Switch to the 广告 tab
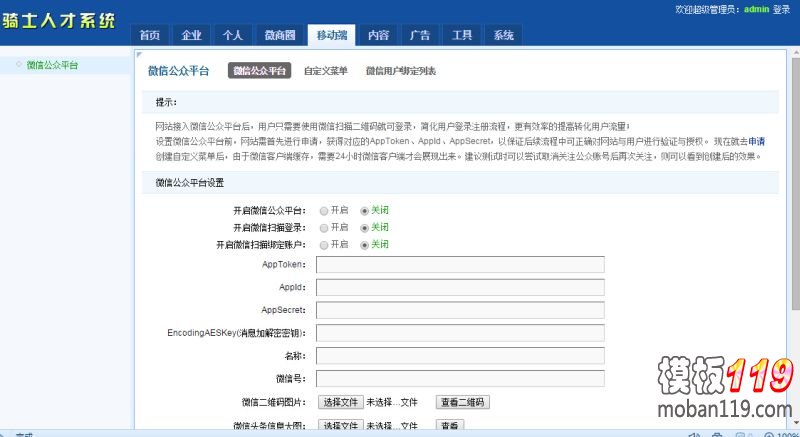The width and height of the screenshot is (800, 437). coord(420,35)
